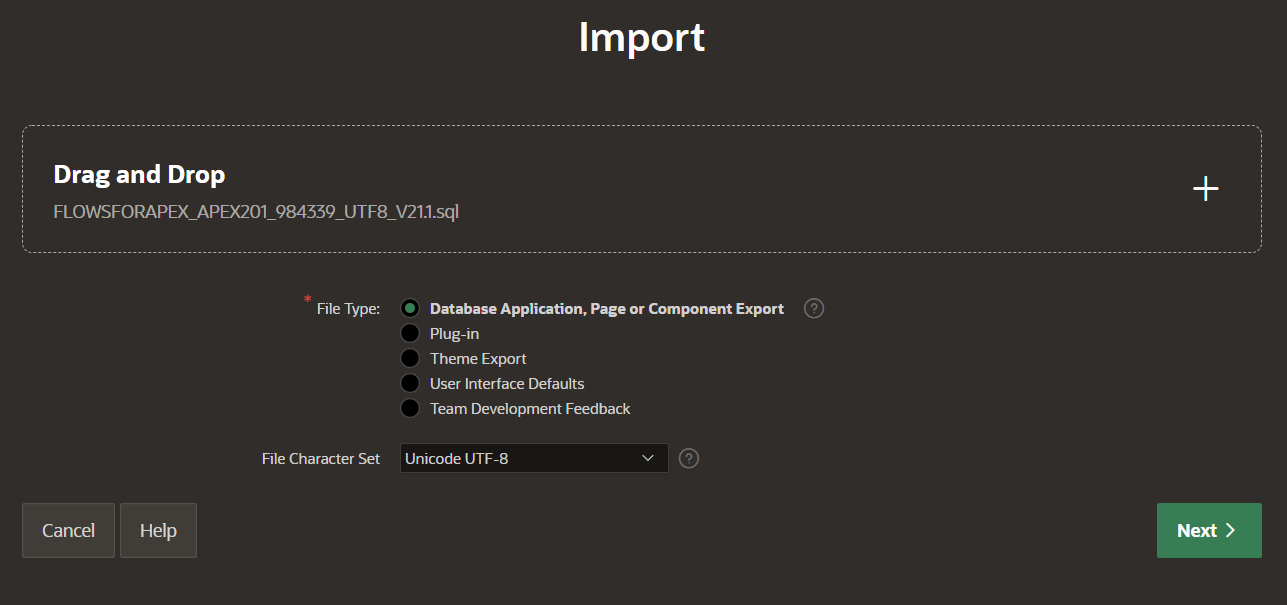1287x605 pixels.
Task: Click the Import page heading
Action: (x=642, y=37)
